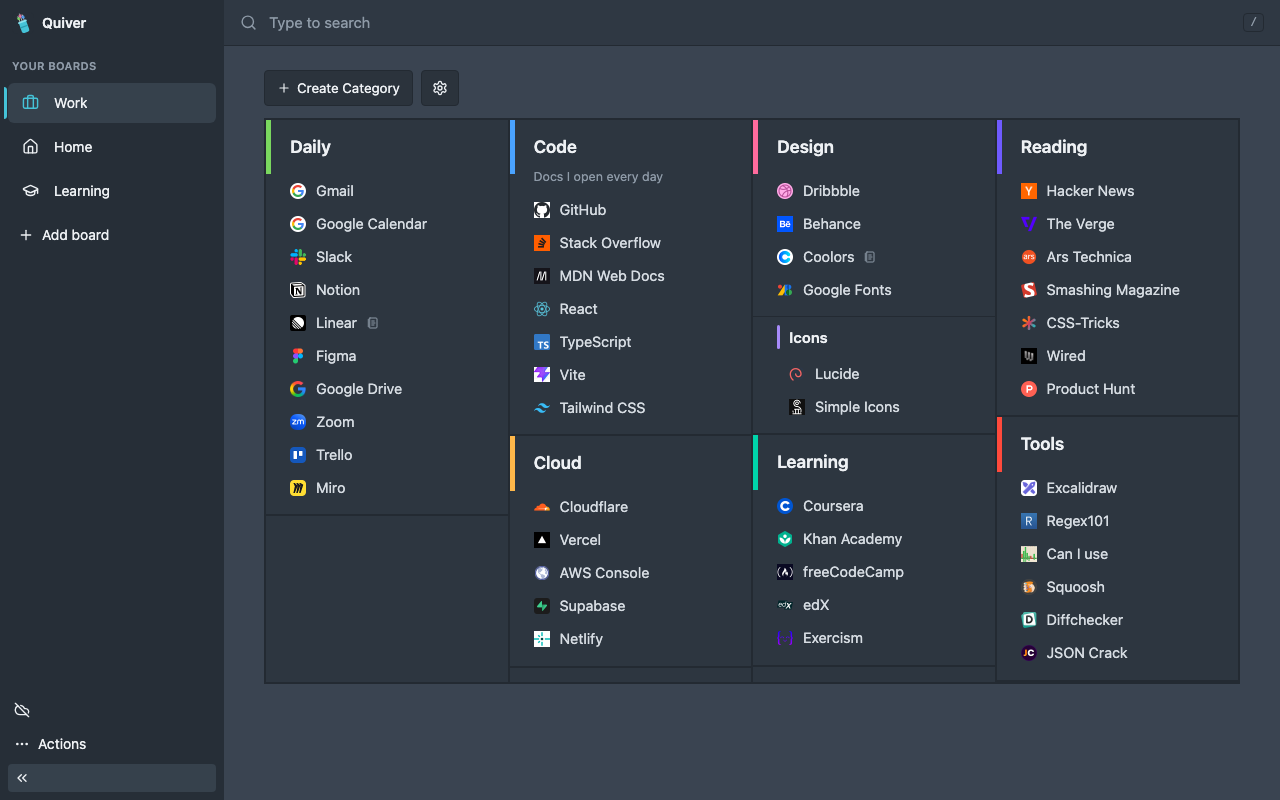Viewport: 1280px width, 800px height.
Task: Click the Cloudflare icon in Cloud
Action: (542, 507)
